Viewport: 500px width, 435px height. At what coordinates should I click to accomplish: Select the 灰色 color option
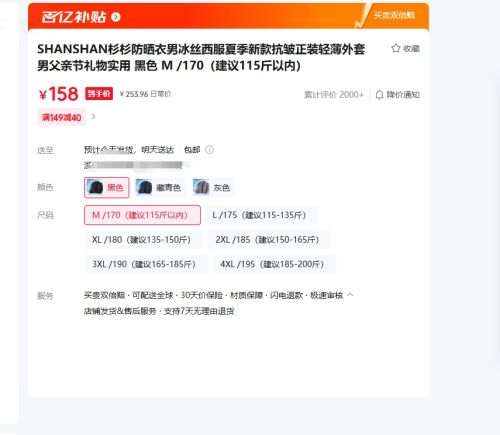pos(212,187)
